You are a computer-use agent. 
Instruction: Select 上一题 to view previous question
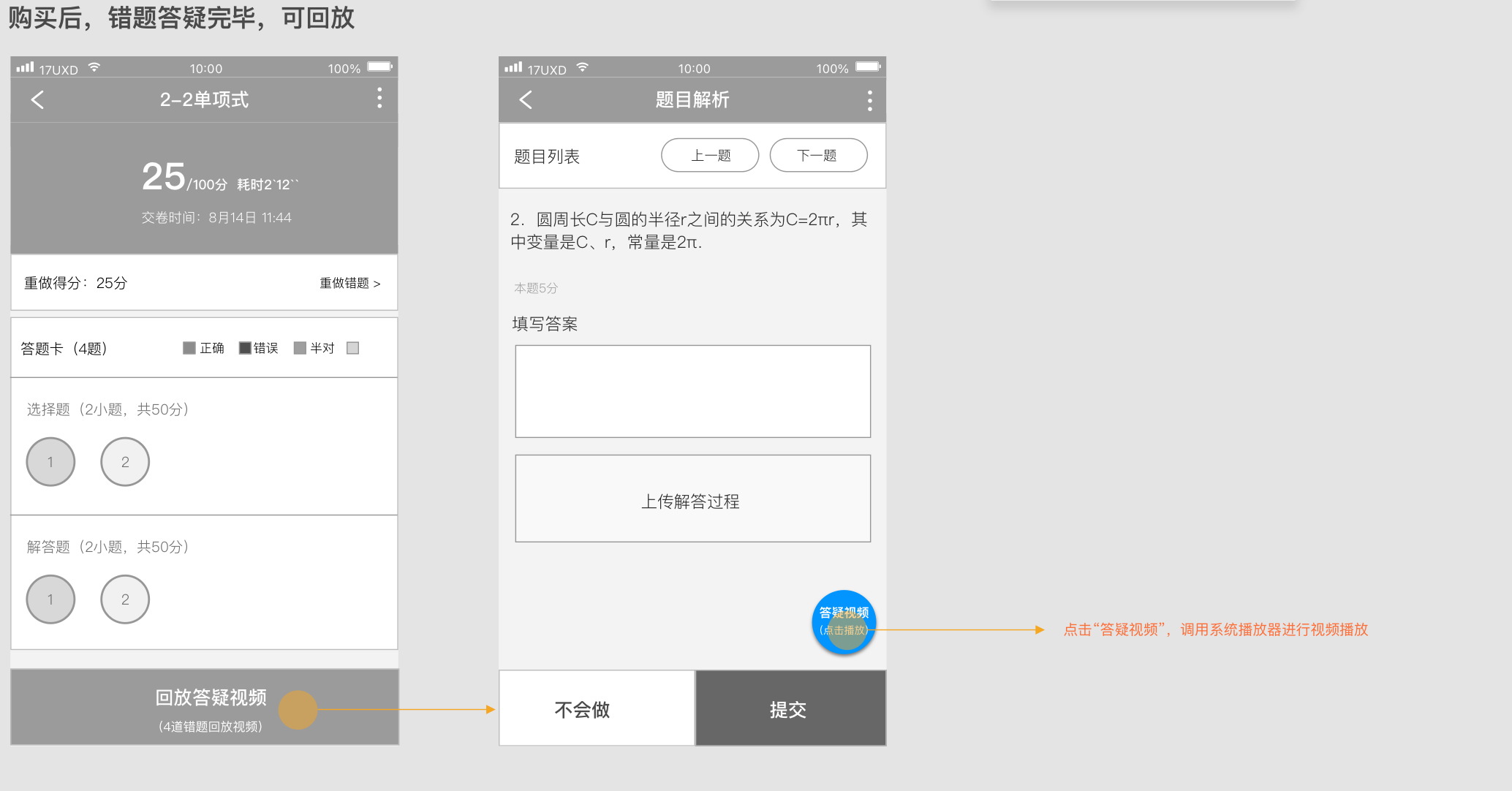tap(709, 155)
